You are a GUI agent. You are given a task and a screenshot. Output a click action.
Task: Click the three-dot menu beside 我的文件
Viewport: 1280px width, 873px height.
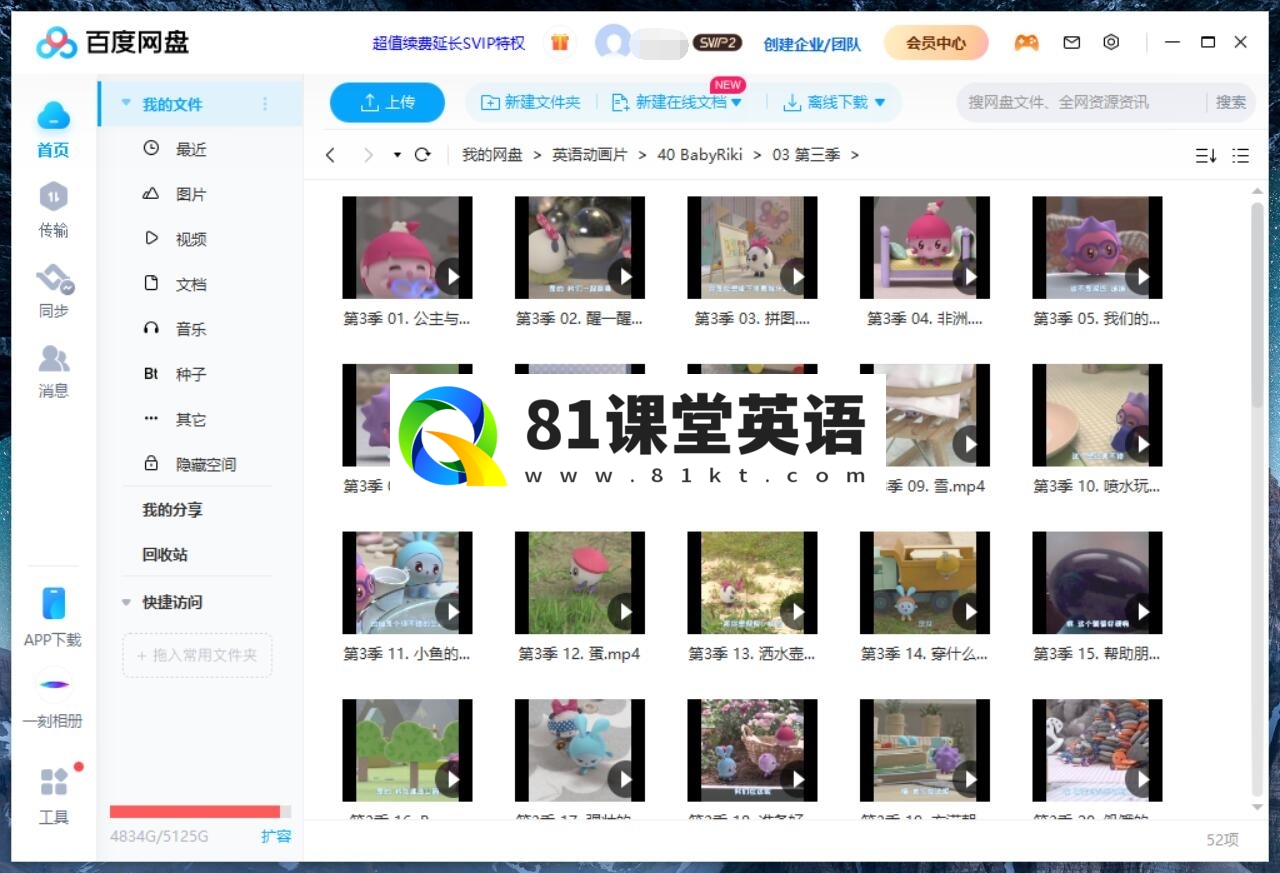[x=265, y=104]
